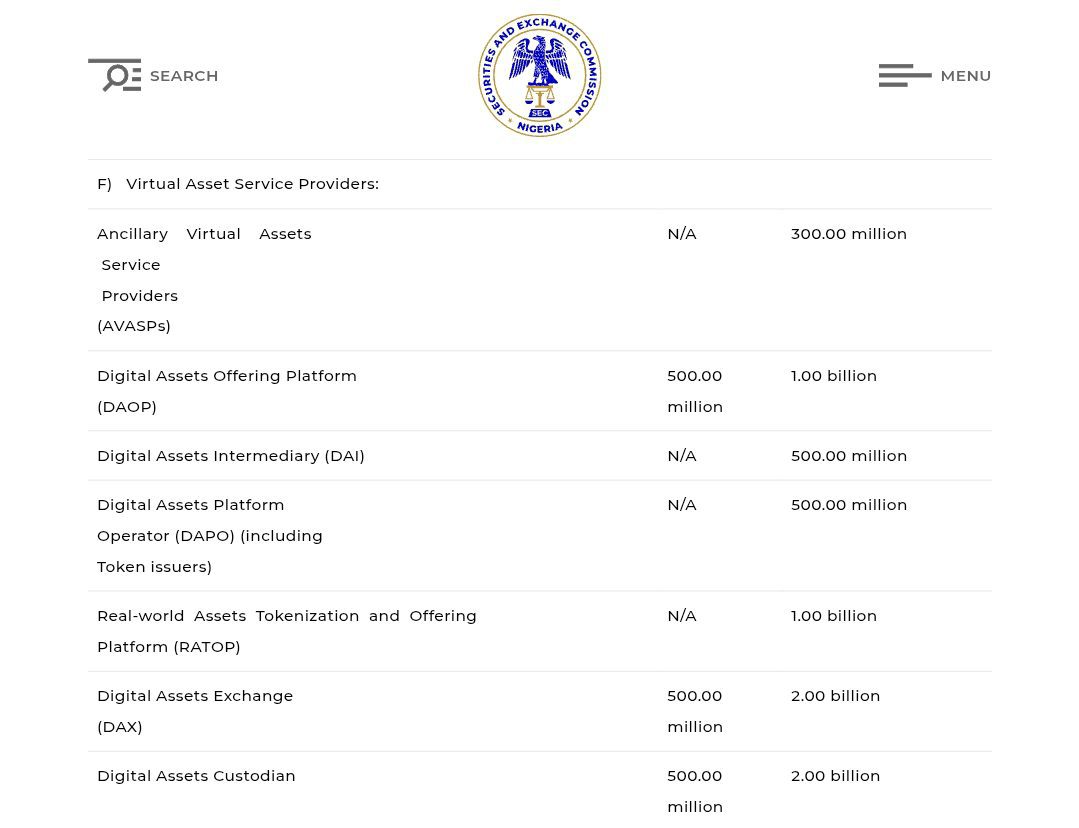Screen dimensions: 1079x828
Task: Click 'Digital Assets Platform' row text
Action: coord(191,505)
